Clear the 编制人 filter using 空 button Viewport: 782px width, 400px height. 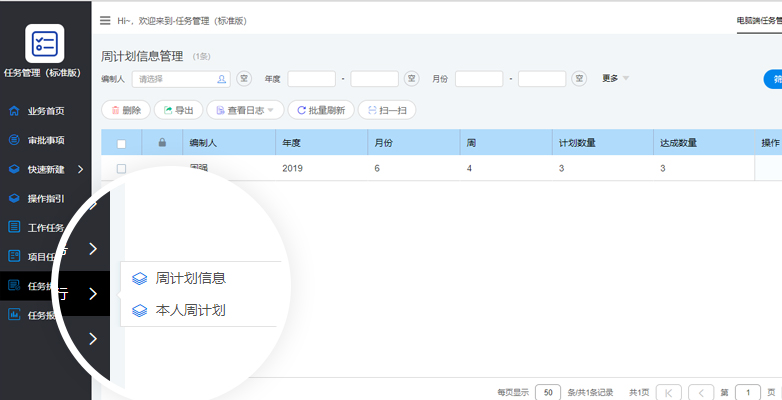(243, 79)
